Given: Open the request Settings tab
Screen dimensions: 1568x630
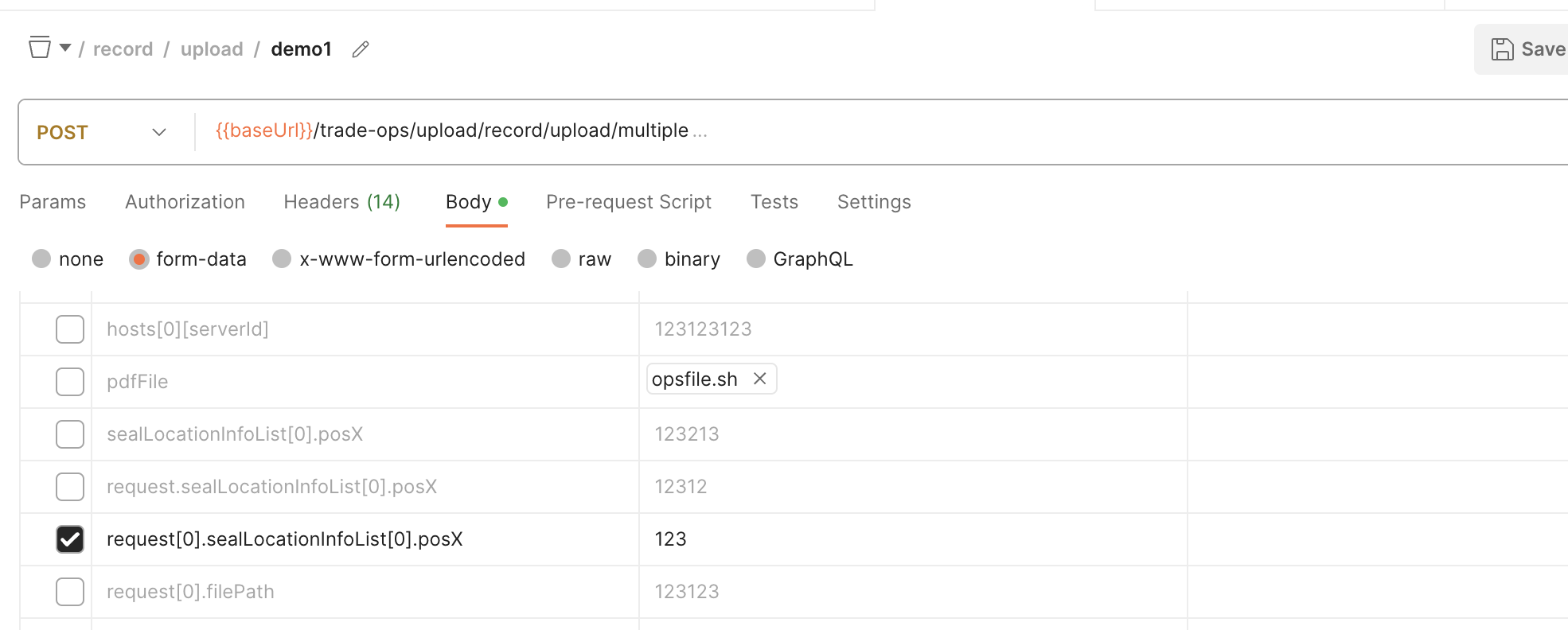Looking at the screenshot, I should [x=874, y=202].
